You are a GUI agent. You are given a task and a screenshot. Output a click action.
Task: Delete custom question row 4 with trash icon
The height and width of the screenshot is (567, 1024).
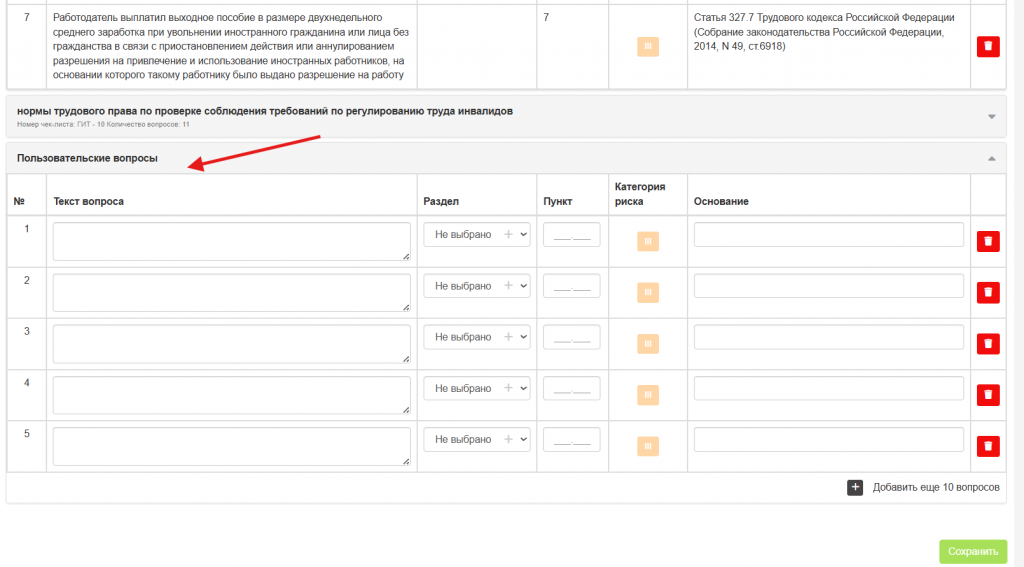click(x=988, y=395)
